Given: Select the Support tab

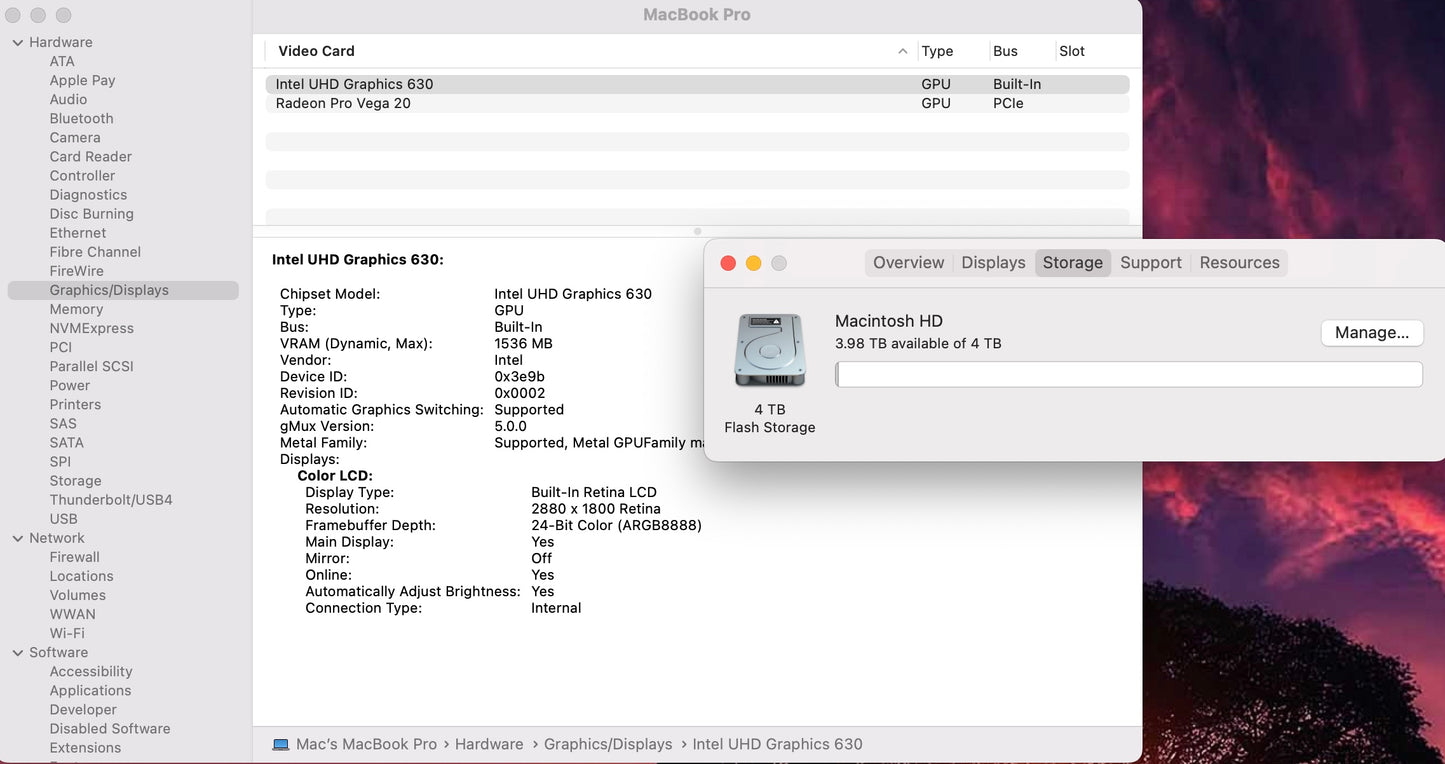Looking at the screenshot, I should click(x=1150, y=262).
